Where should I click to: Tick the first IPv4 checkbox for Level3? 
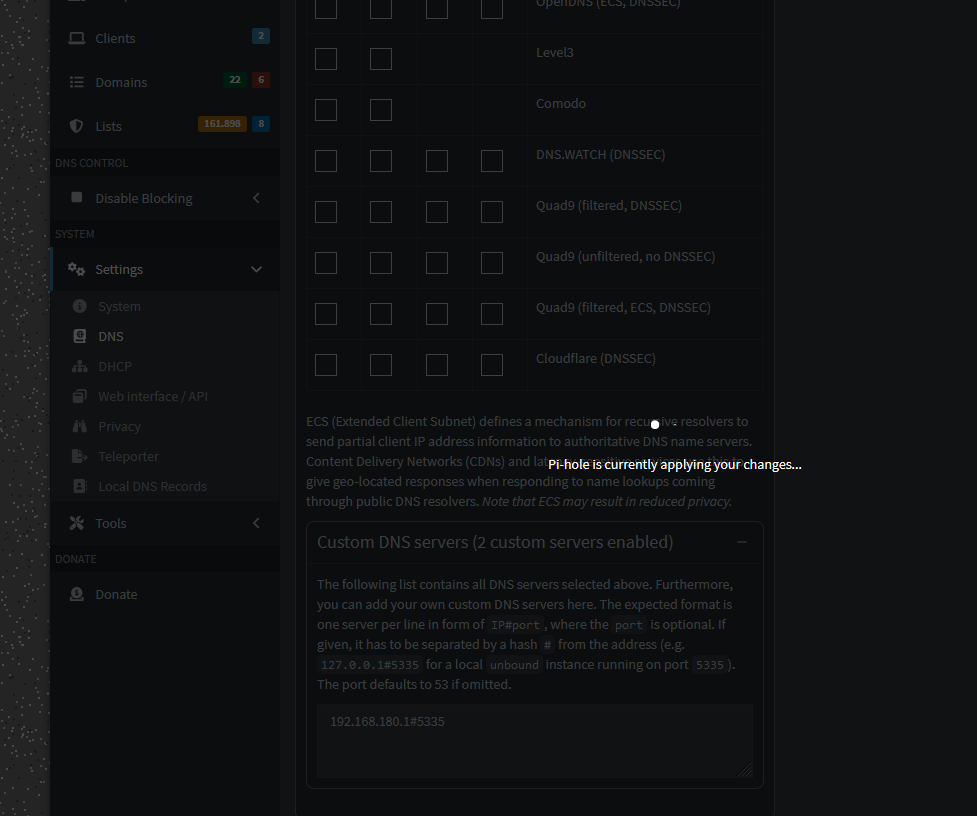point(326,59)
